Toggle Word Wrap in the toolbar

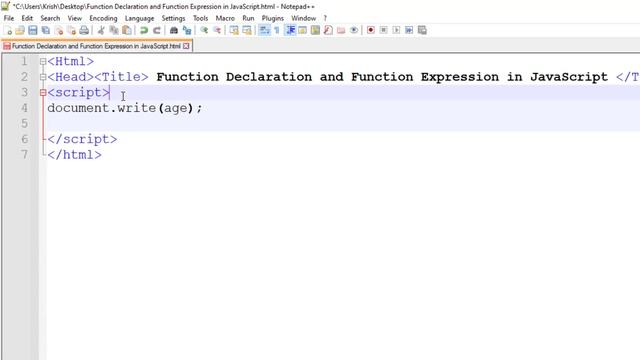[264, 30]
